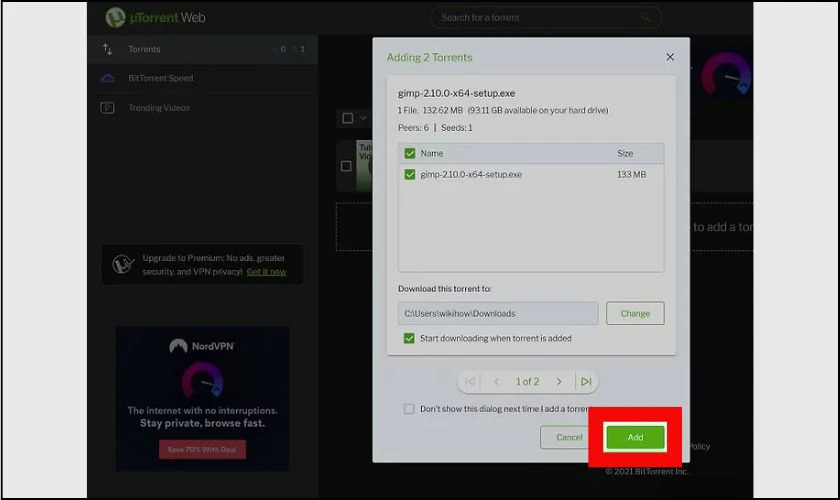840x500 pixels.
Task: Click the µTorrent Web logo
Action: (155, 18)
